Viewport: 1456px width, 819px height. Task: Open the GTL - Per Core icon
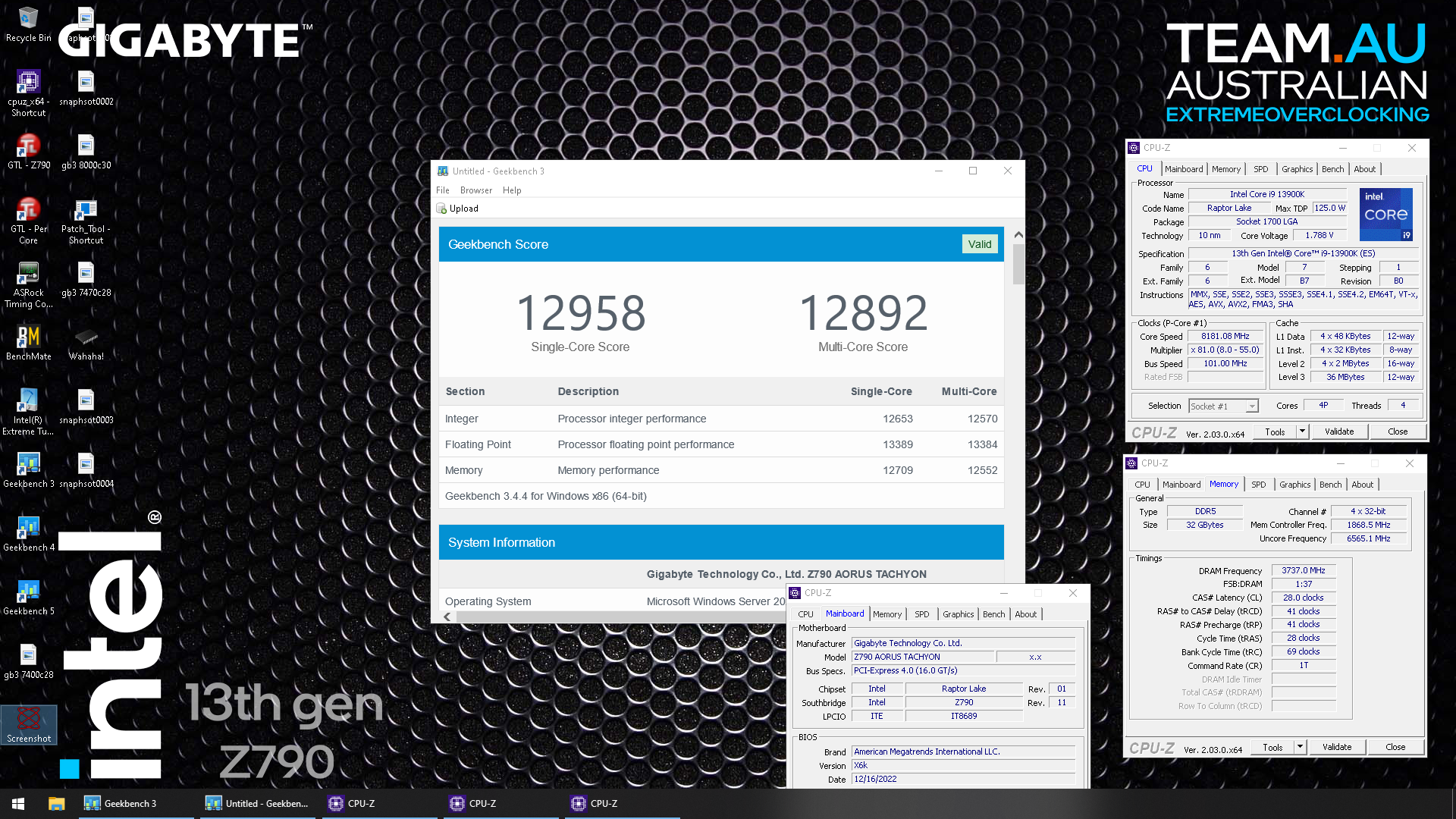pyautogui.click(x=28, y=221)
